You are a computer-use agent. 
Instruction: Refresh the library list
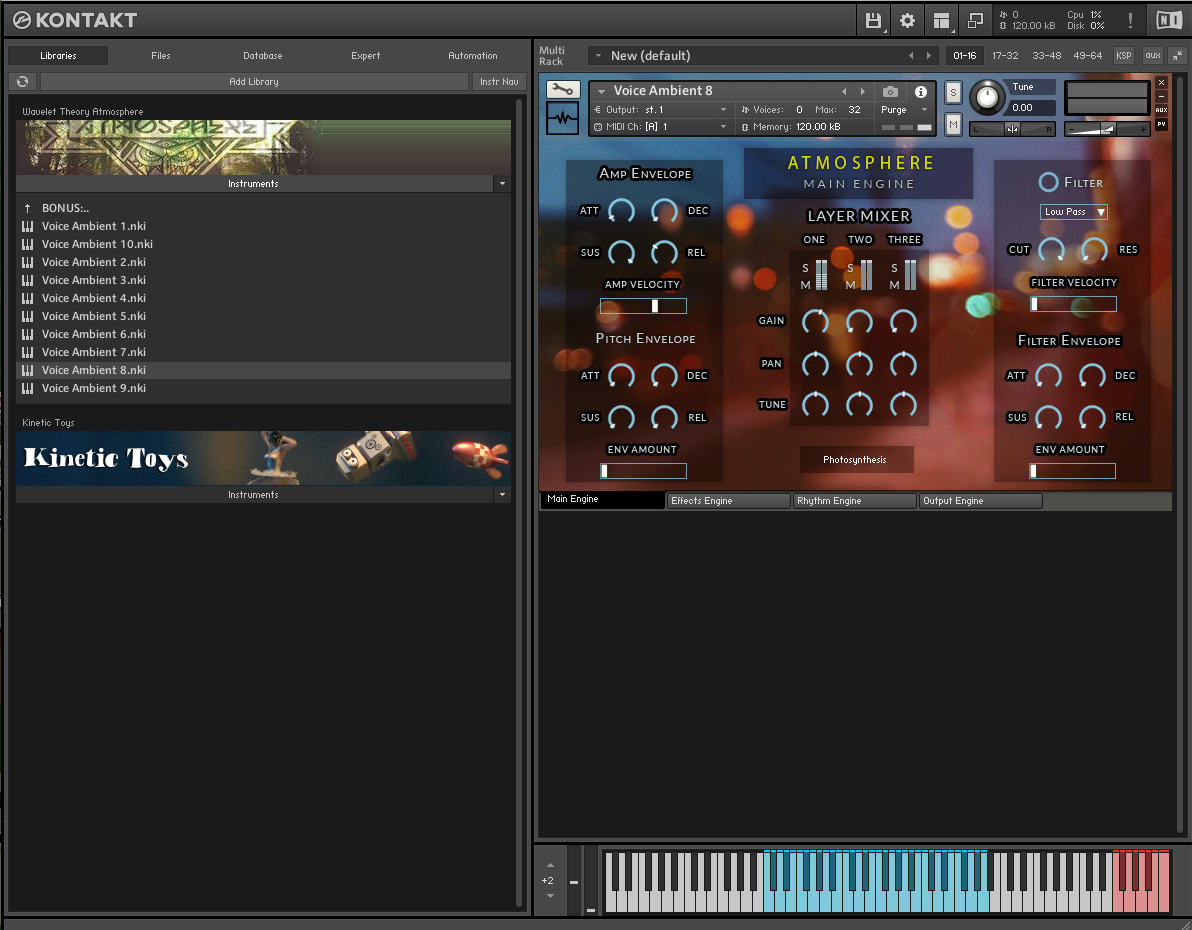point(23,81)
